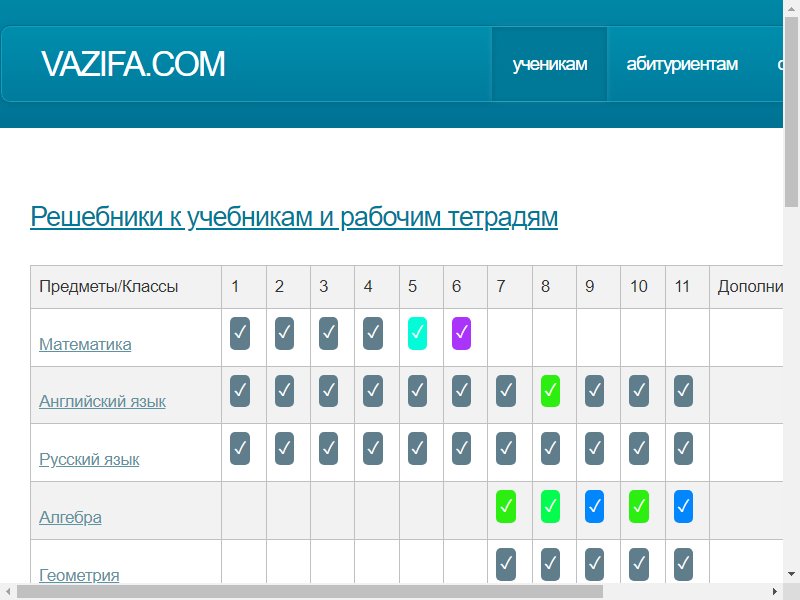Click the green checkmark for Алгебра class 7
The image size is (800, 600).
(506, 507)
